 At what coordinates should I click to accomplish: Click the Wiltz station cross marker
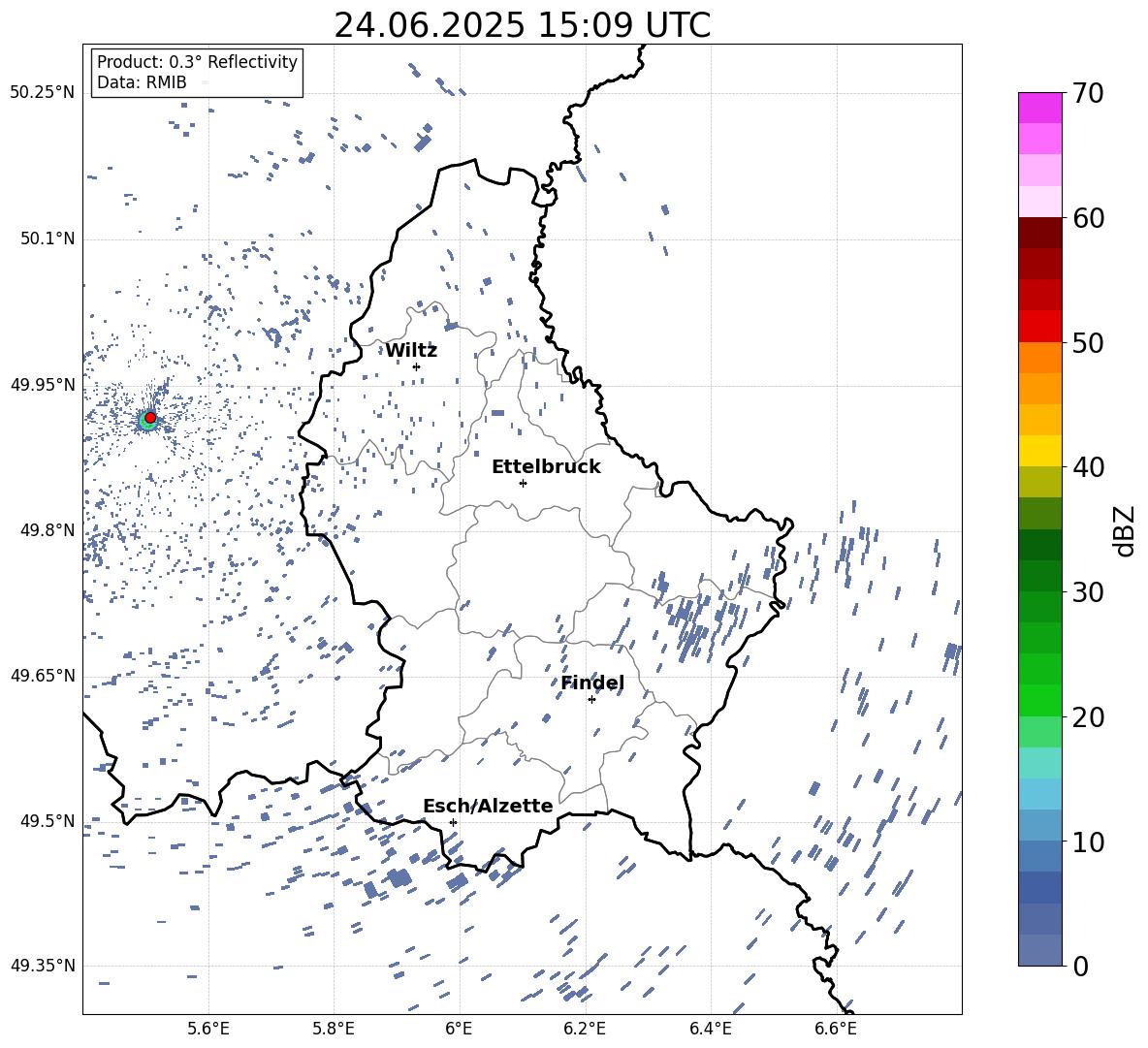[x=417, y=366]
